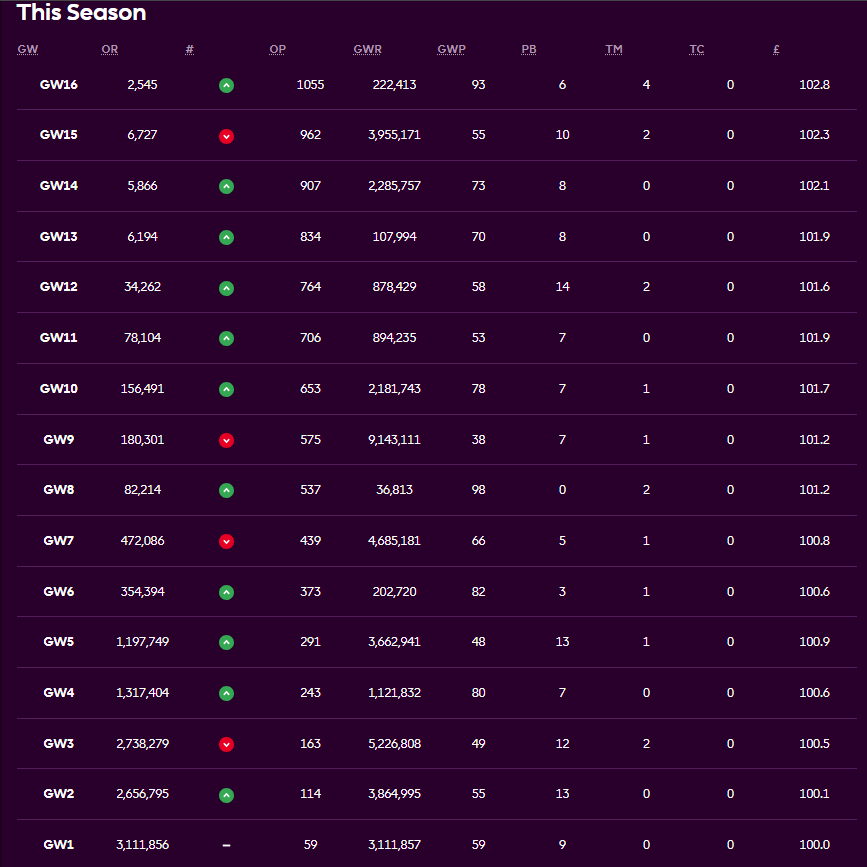Click the green up arrow in GW2 row

coord(226,795)
